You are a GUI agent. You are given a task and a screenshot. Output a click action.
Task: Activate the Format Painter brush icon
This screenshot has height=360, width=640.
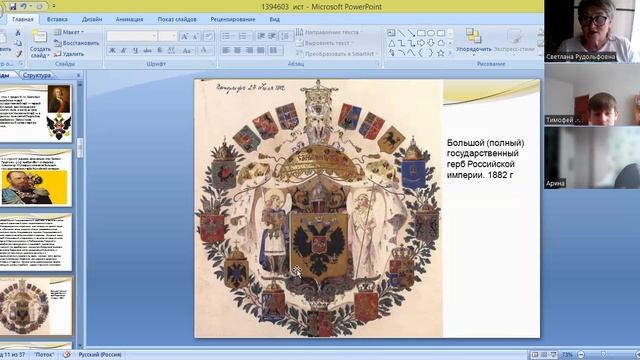pyautogui.click(x=18, y=53)
